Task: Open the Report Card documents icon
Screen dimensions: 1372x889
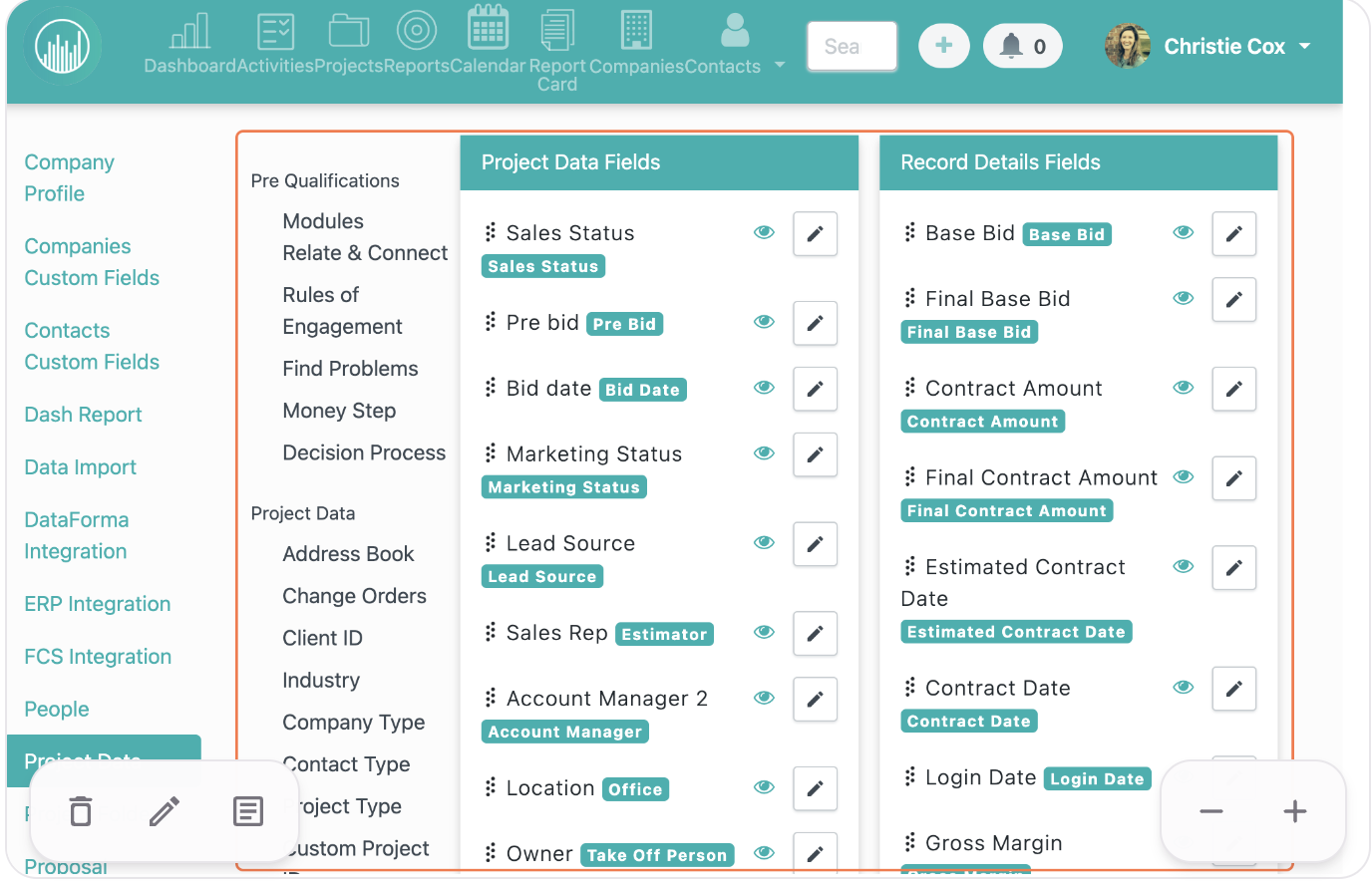Action: (557, 31)
